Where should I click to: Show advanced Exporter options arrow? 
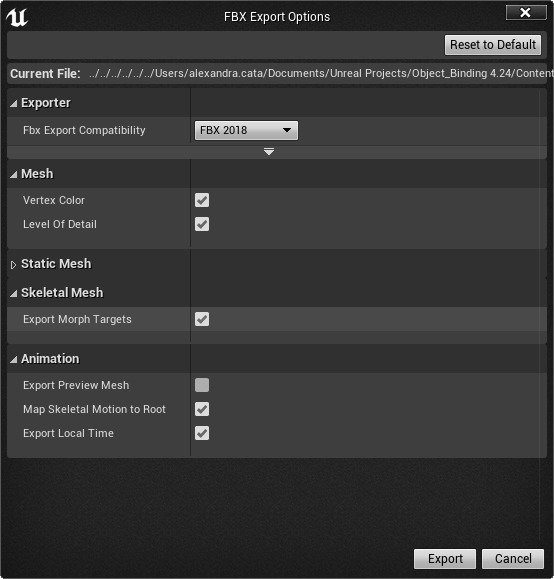pos(269,151)
